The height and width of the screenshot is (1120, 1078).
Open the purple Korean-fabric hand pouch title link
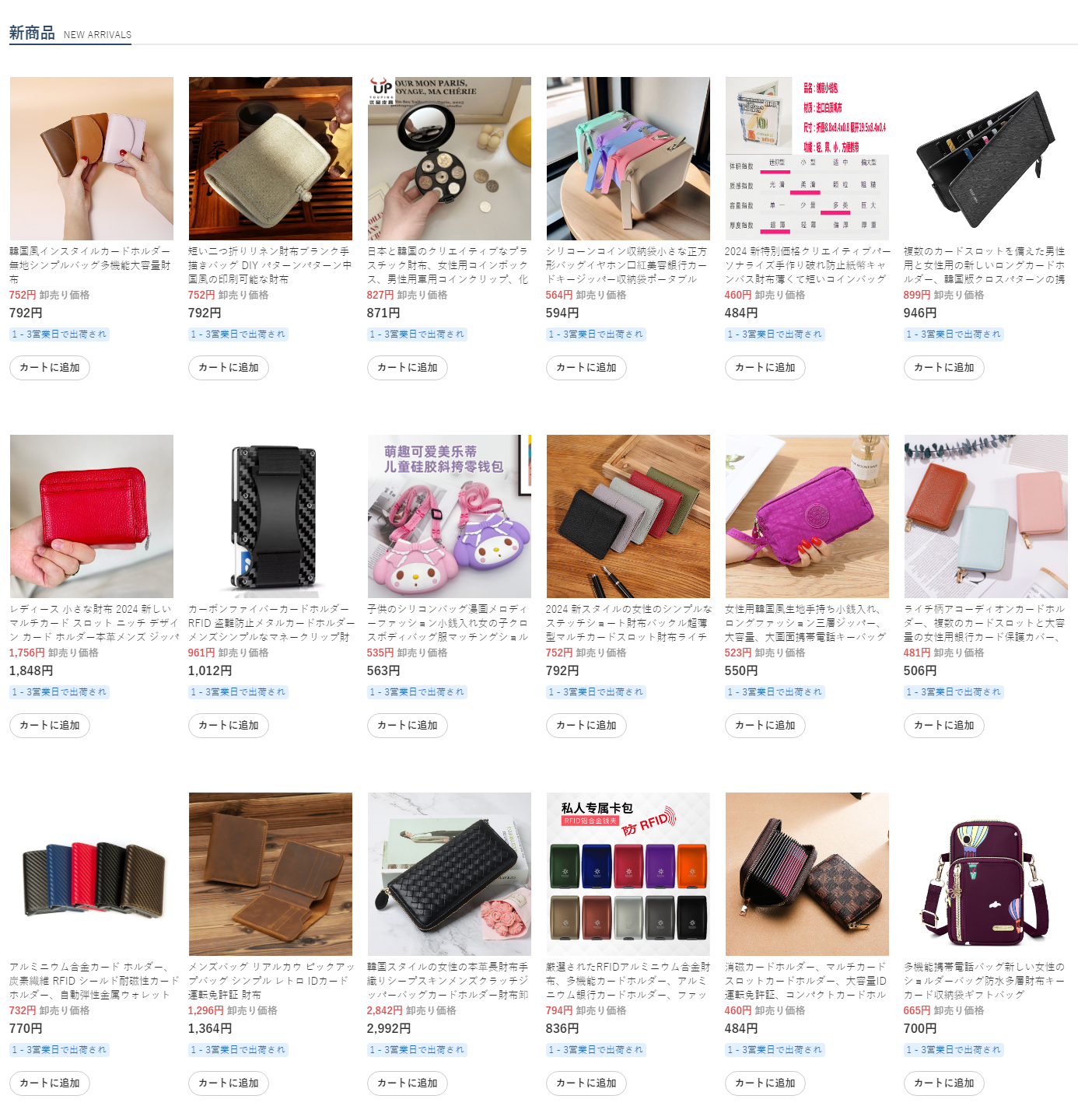pyautogui.click(x=806, y=623)
